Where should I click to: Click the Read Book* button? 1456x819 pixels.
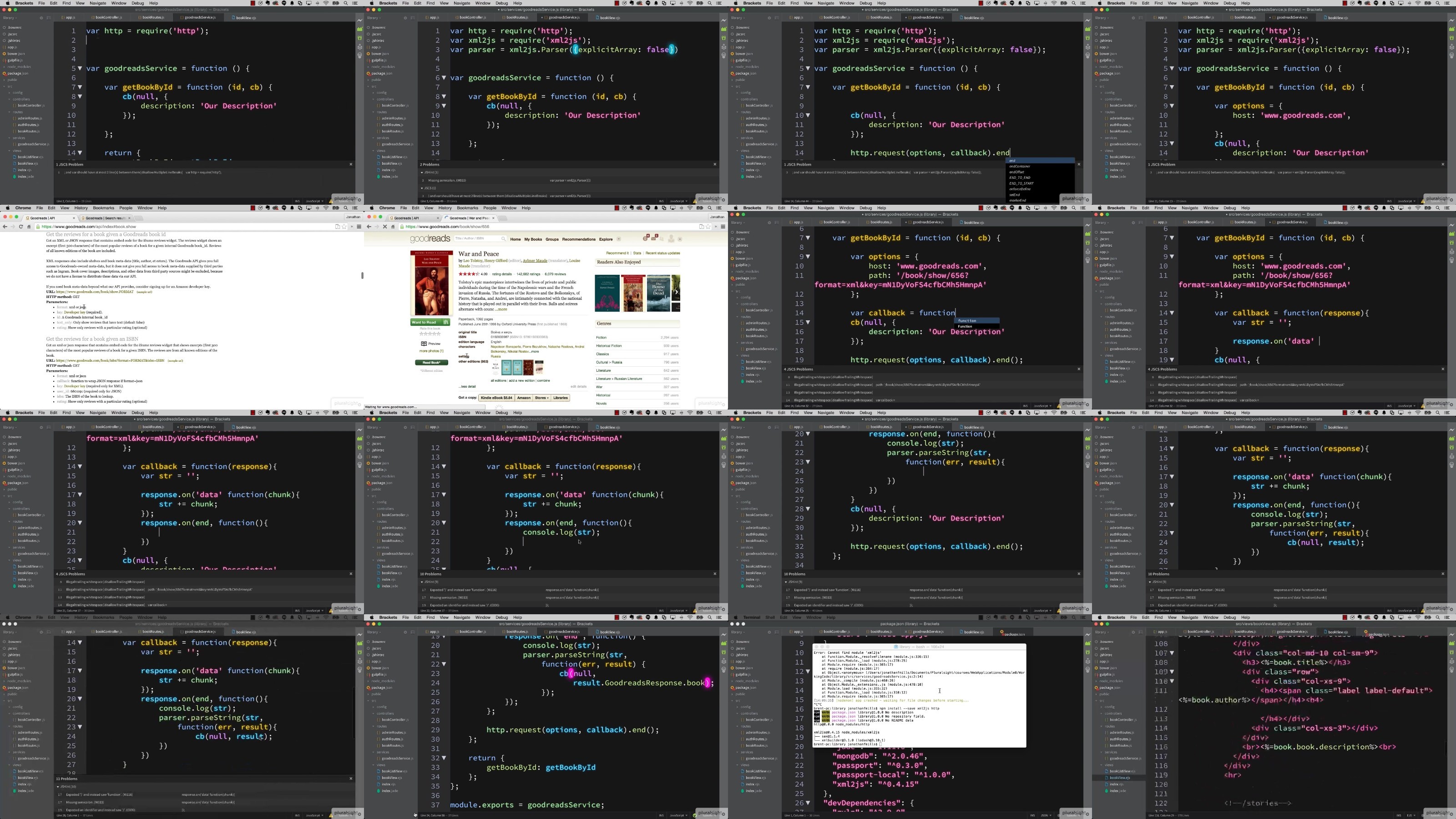431,363
